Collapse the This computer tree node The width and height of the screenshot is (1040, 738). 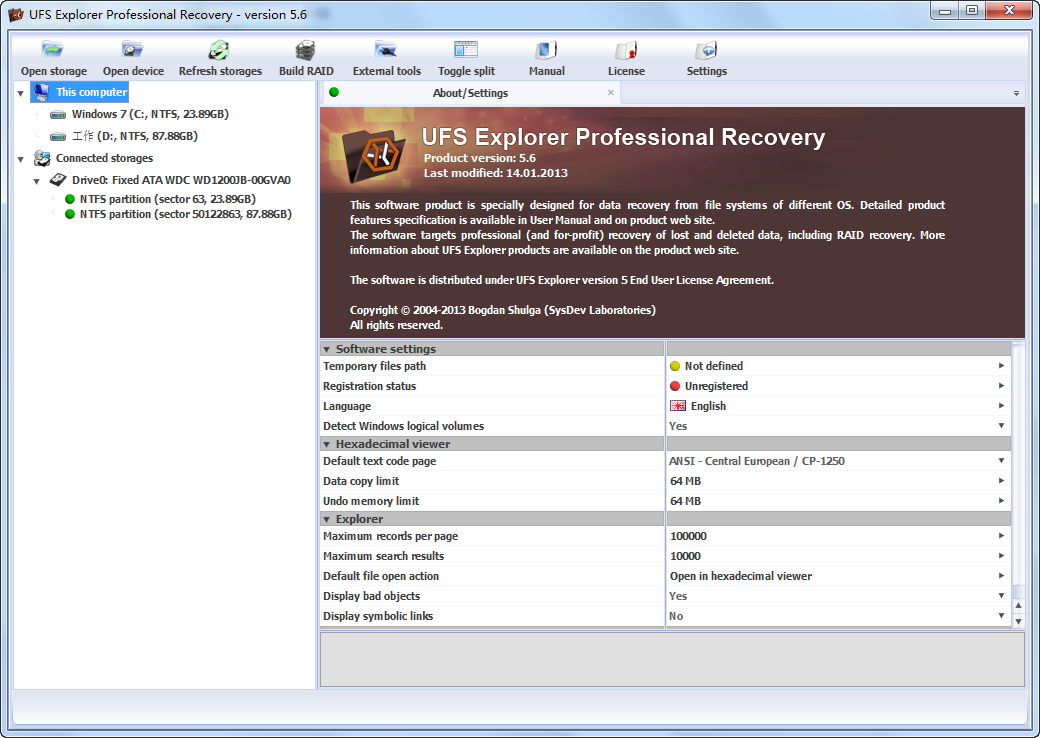[21, 93]
